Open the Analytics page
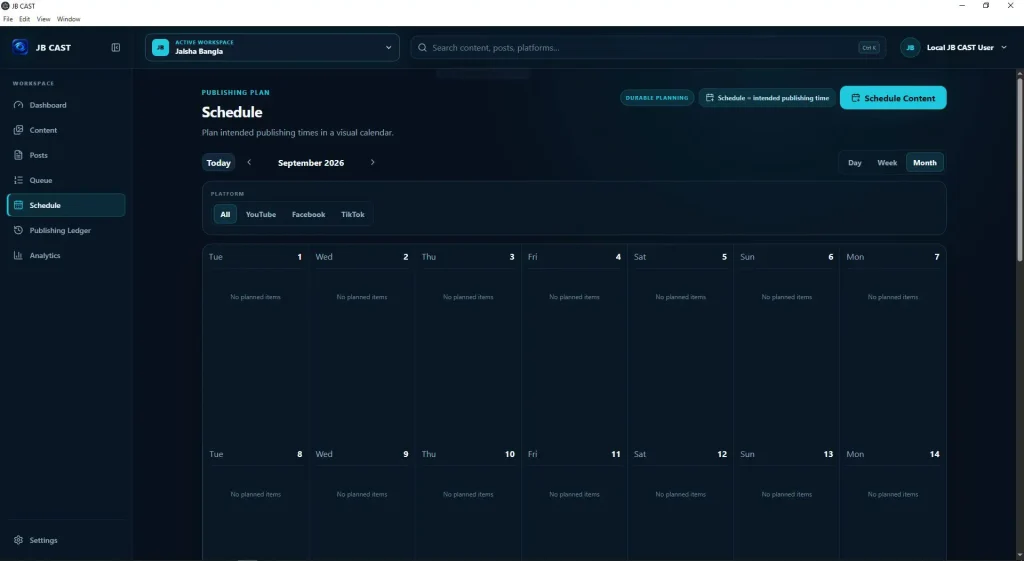Viewport: 1024px width, 561px height. pos(66,255)
